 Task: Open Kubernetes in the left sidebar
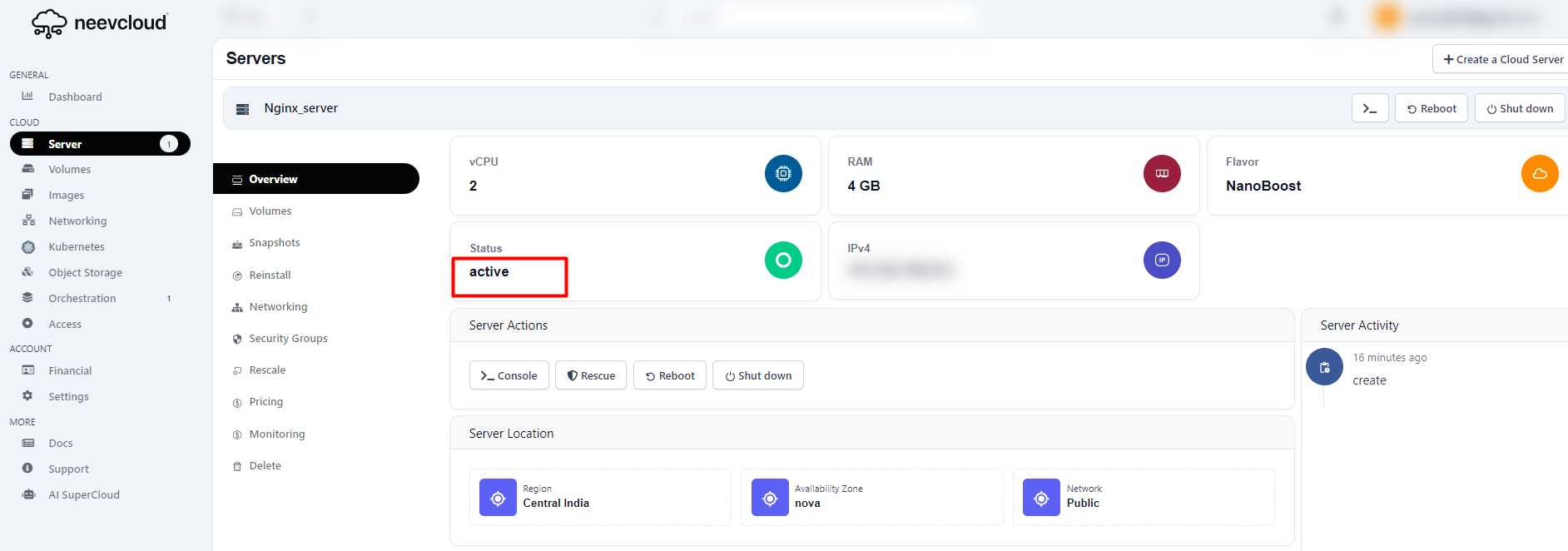[x=76, y=247]
